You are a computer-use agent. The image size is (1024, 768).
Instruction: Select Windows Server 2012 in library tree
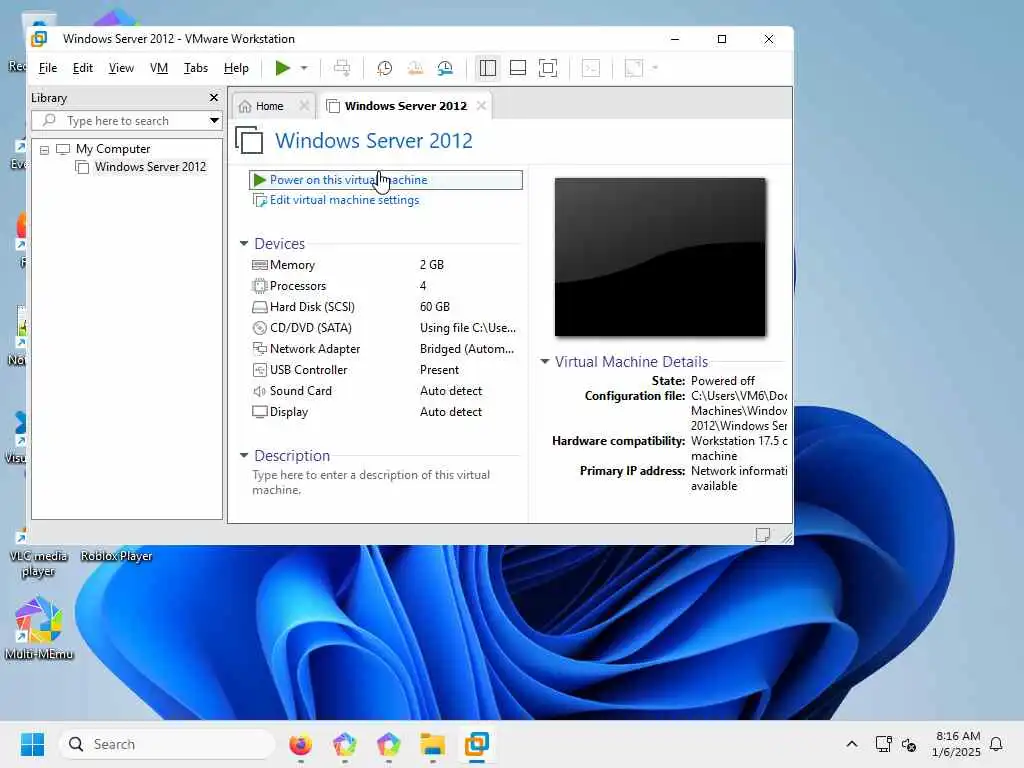point(150,167)
